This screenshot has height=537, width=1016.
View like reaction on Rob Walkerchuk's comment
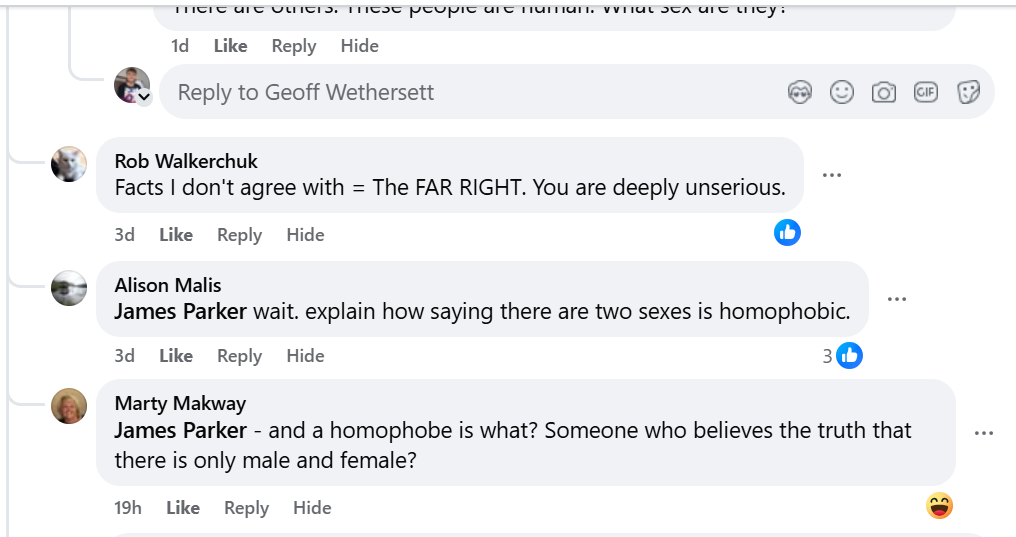click(787, 233)
